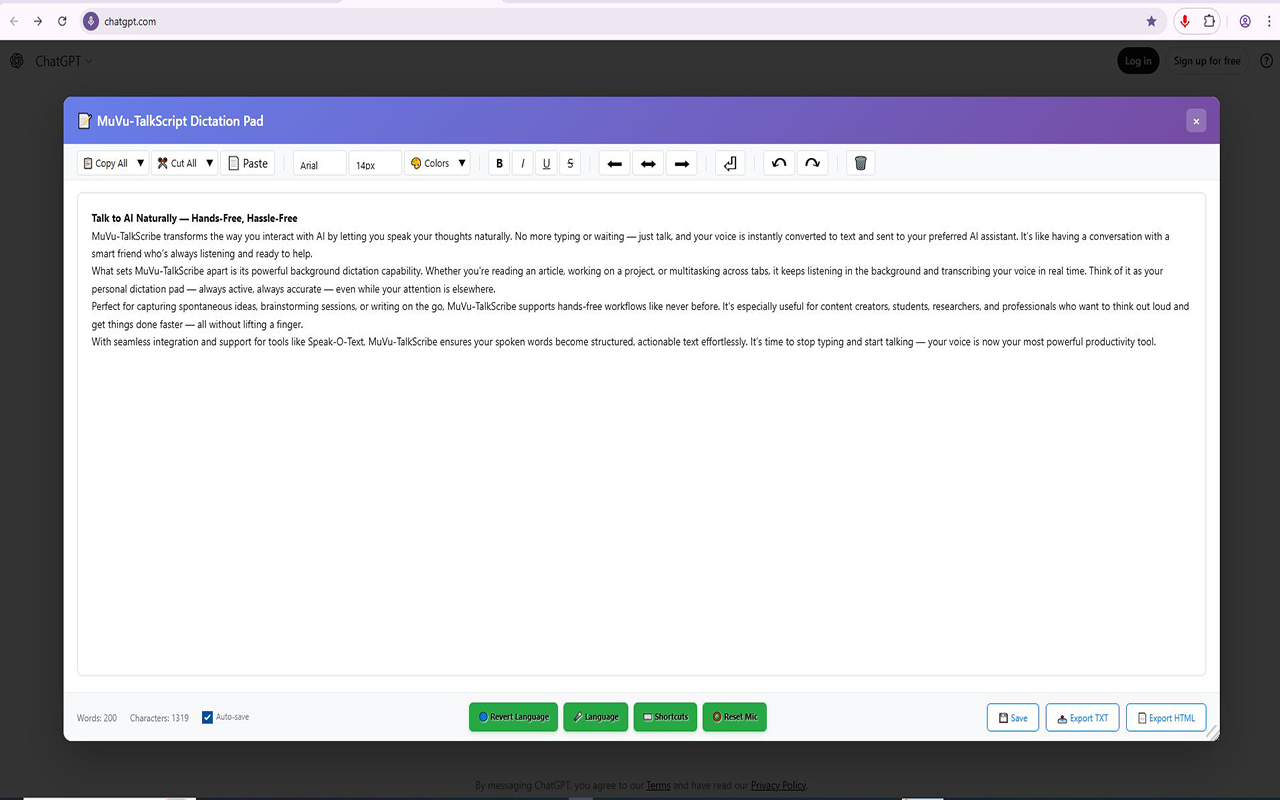This screenshot has height=800, width=1280.
Task: Toggle bold formatting
Action: (500, 163)
